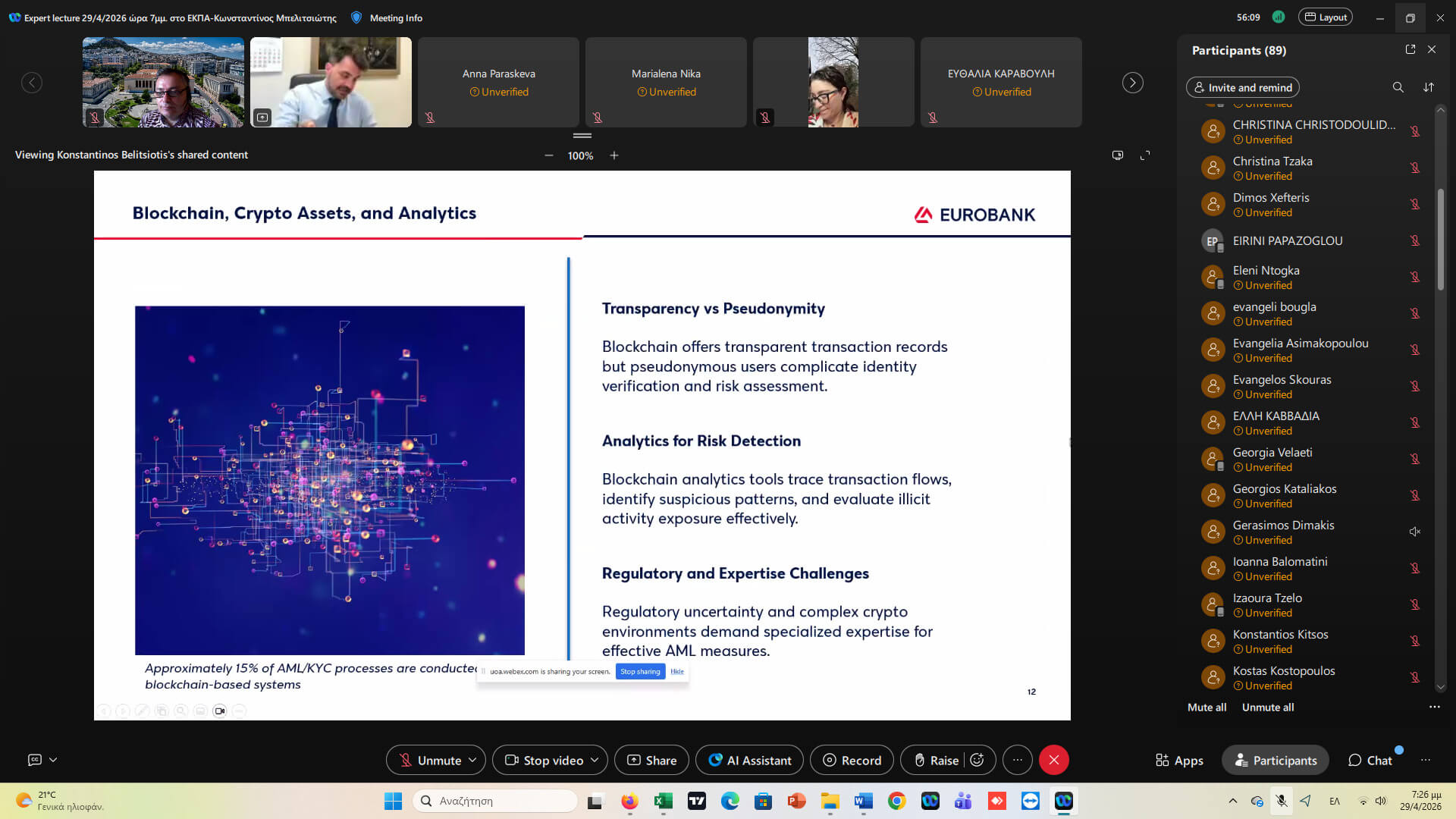Show previous video thumbnails arrow
Image resolution: width=1456 pixels, height=819 pixels.
tap(32, 83)
